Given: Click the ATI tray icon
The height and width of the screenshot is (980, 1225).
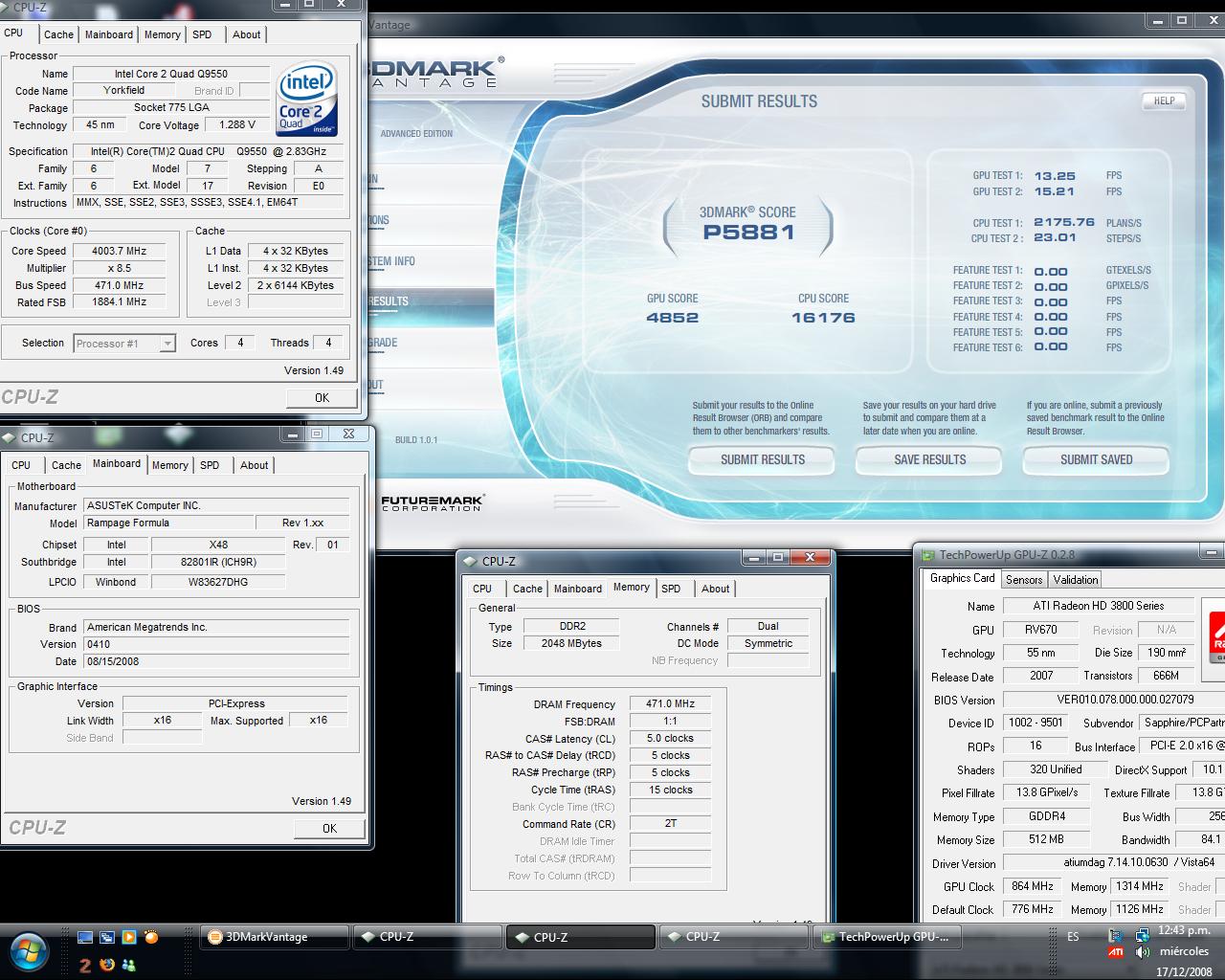Looking at the screenshot, I should [1116, 952].
